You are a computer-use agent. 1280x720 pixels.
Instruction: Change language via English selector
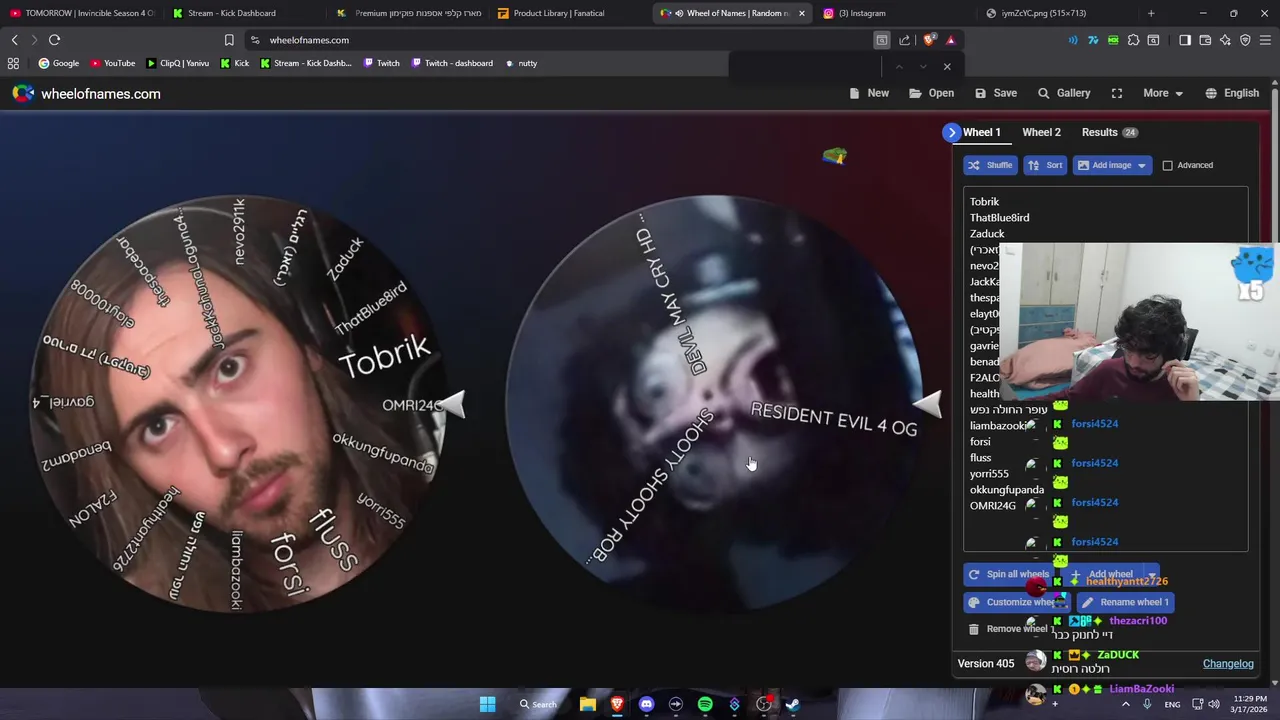[1232, 93]
